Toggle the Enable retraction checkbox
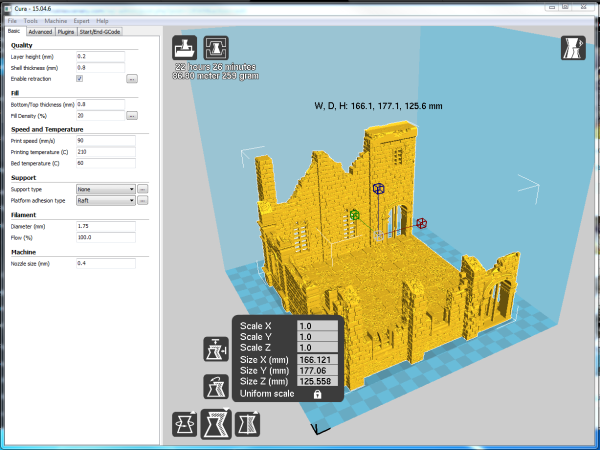The height and width of the screenshot is (450, 600). (80, 78)
